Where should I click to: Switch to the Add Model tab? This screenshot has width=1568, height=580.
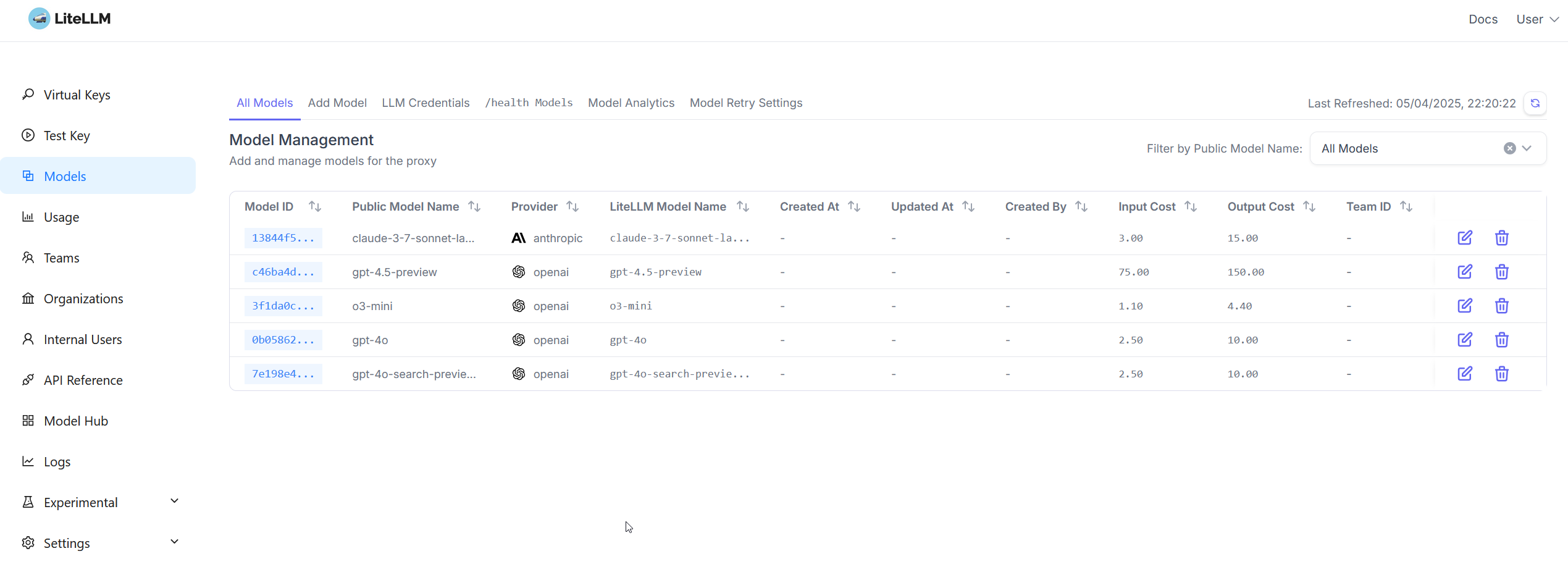tap(338, 103)
